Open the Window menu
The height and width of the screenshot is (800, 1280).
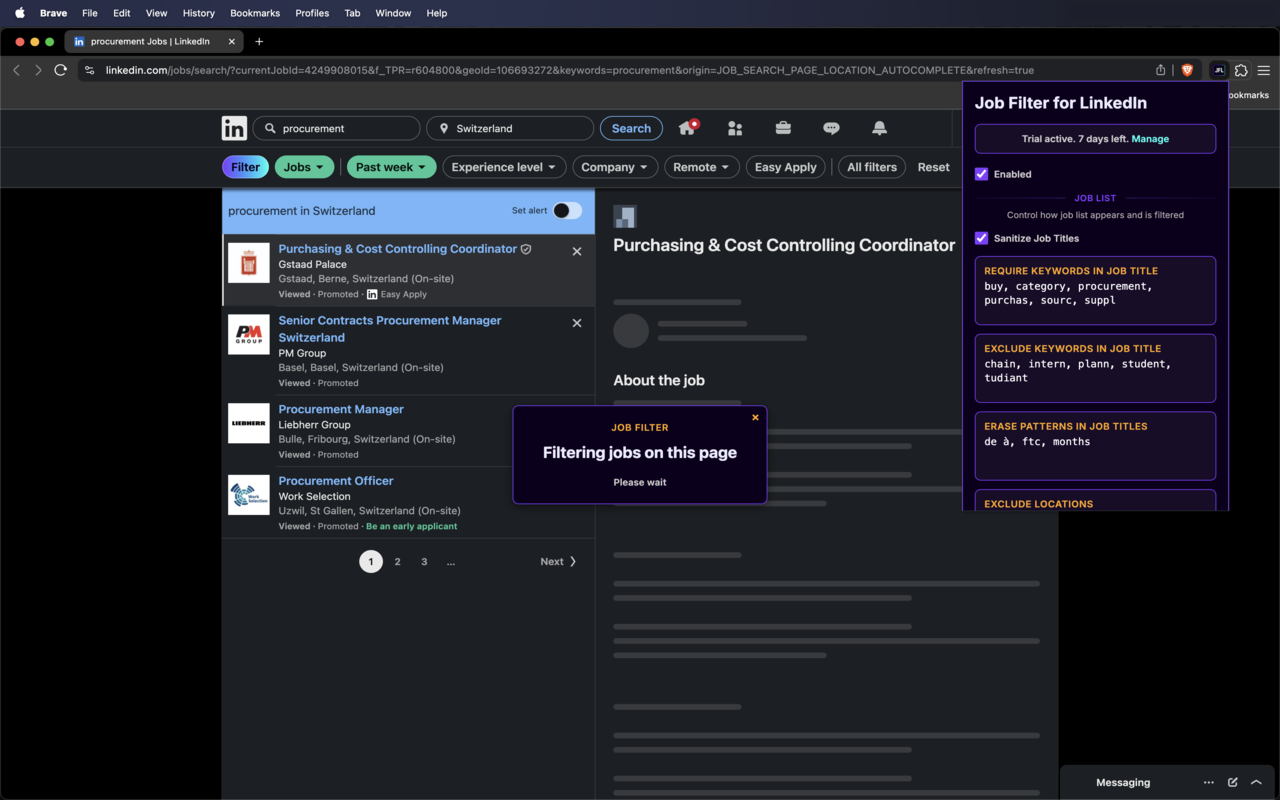pyautogui.click(x=393, y=13)
